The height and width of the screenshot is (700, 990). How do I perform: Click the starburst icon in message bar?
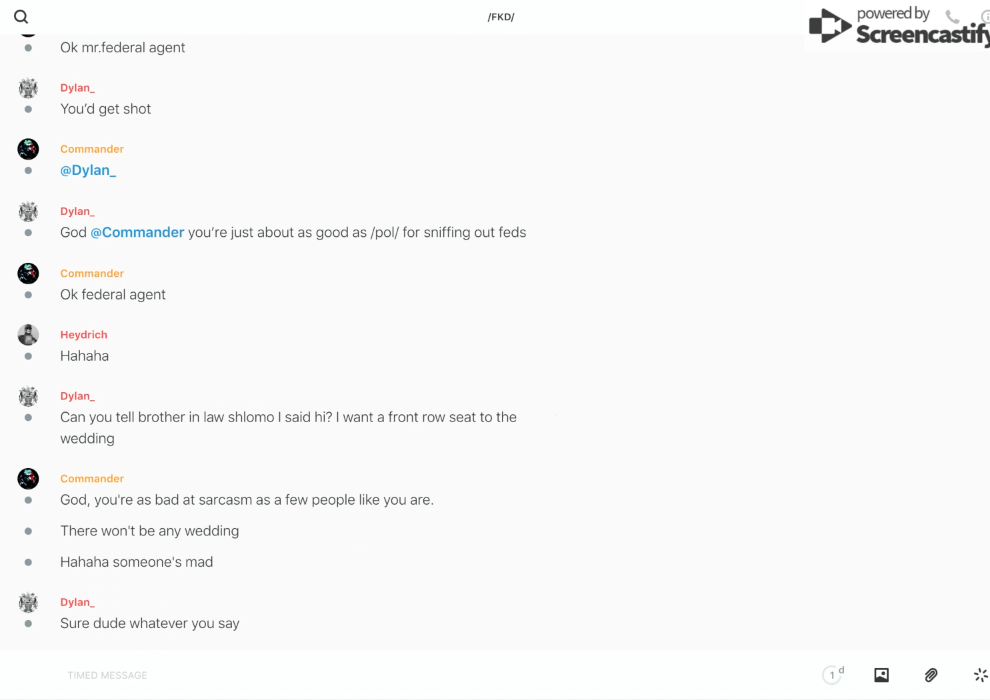point(980,675)
